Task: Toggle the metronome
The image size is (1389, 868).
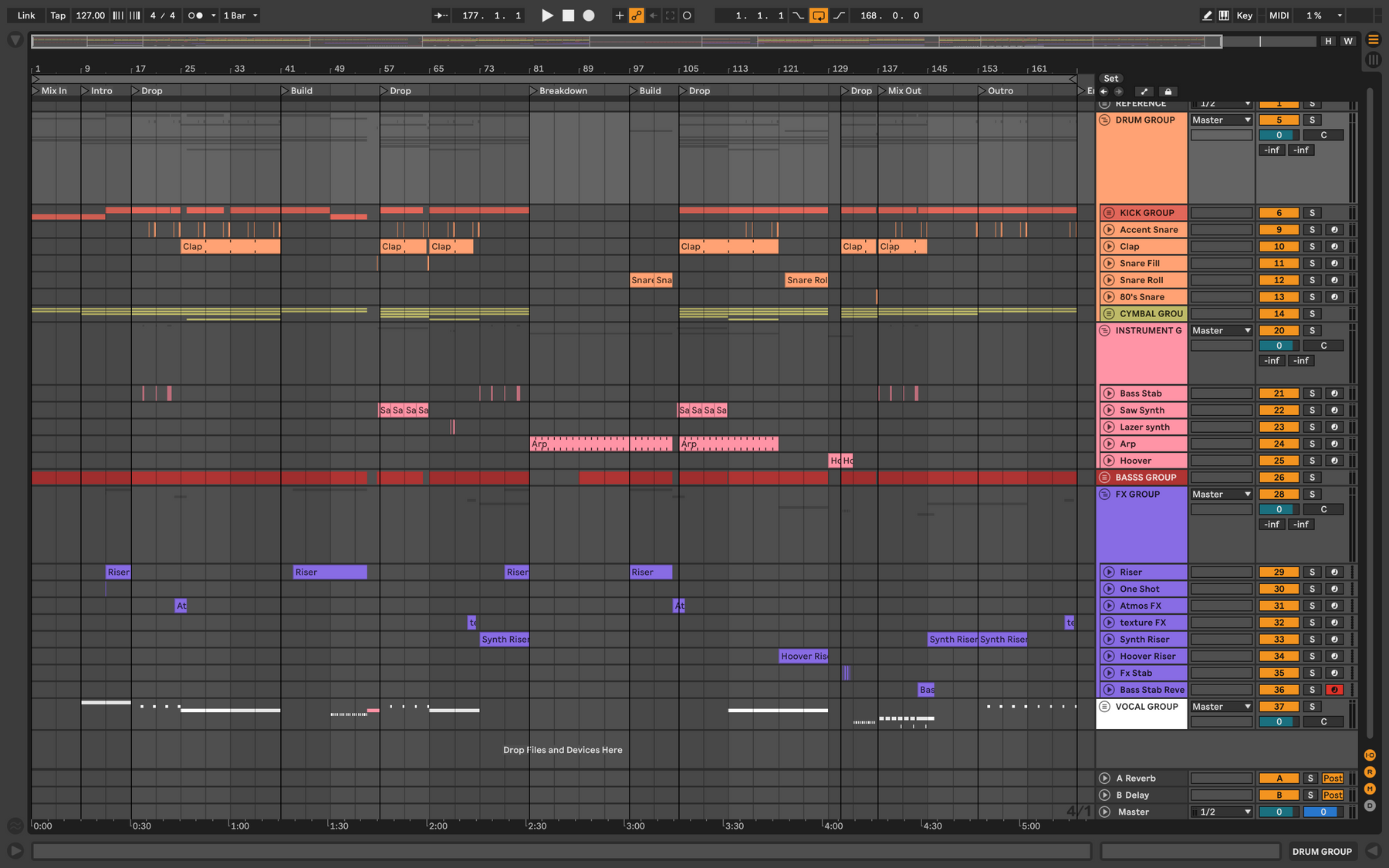Action: click(196, 15)
